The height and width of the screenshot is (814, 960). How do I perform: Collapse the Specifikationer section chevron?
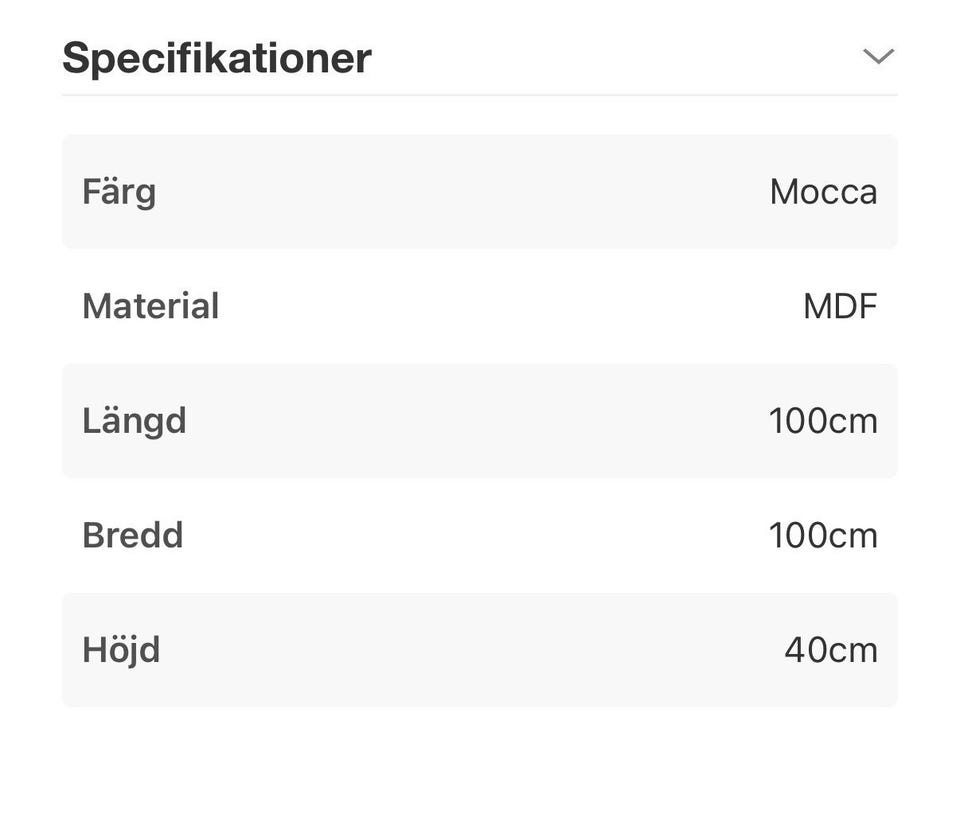878,57
